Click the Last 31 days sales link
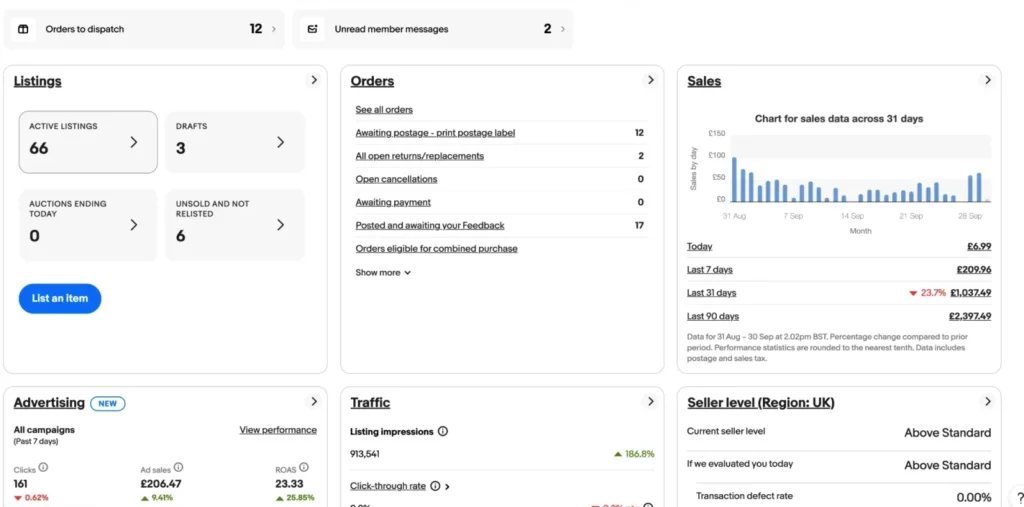 [711, 293]
